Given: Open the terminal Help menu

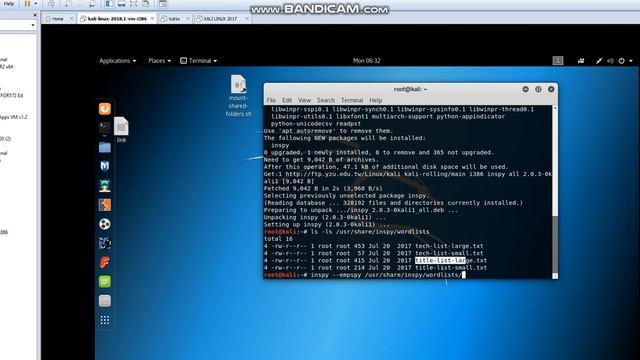Looking at the screenshot, I should point(376,100).
